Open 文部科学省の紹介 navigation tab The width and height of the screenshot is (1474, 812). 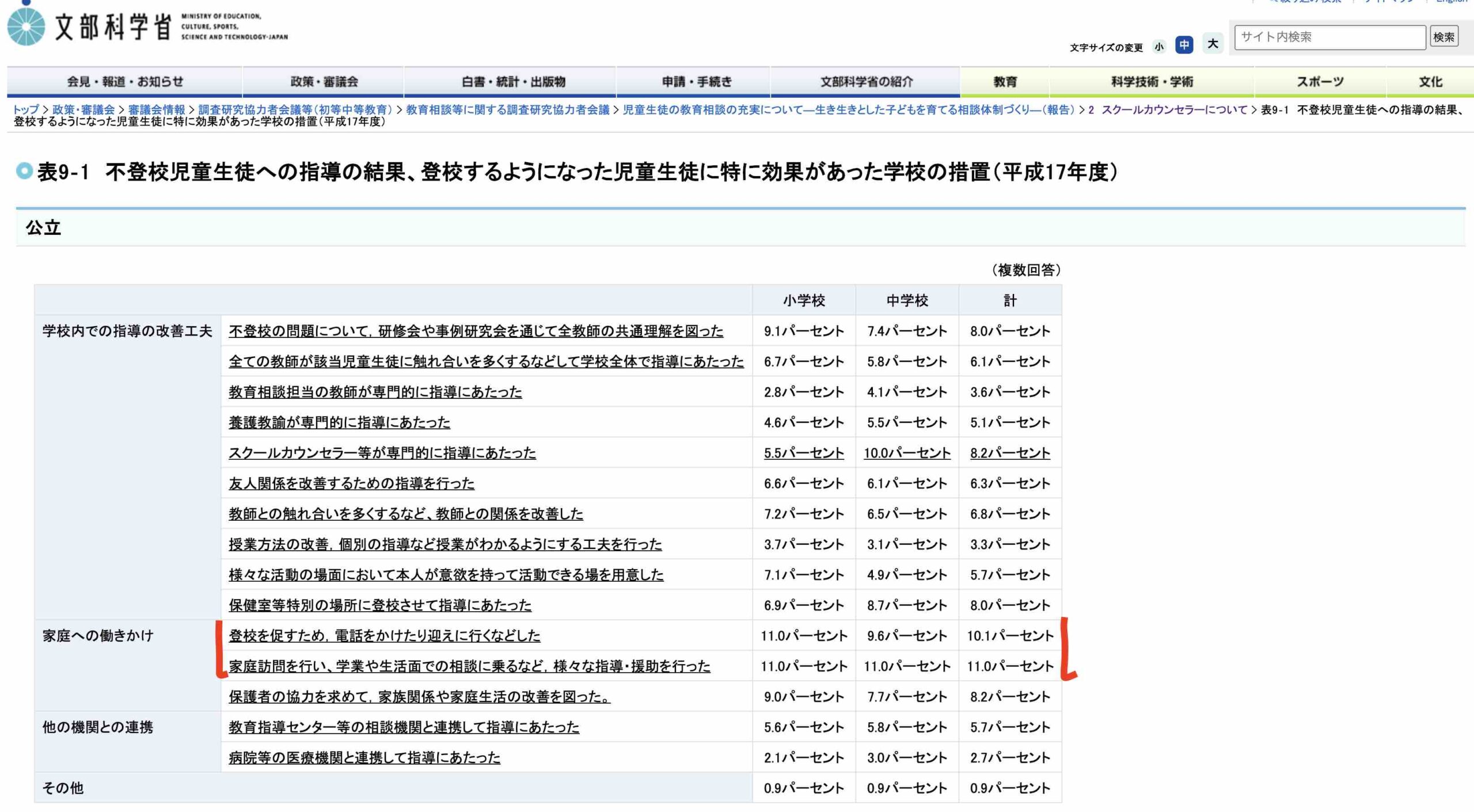pyautogui.click(x=866, y=82)
